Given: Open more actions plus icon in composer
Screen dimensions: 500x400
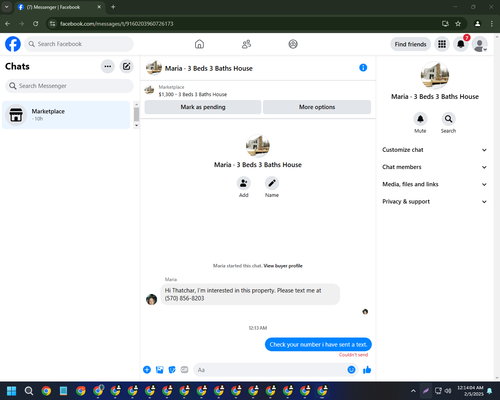Looking at the screenshot, I should (147, 370).
